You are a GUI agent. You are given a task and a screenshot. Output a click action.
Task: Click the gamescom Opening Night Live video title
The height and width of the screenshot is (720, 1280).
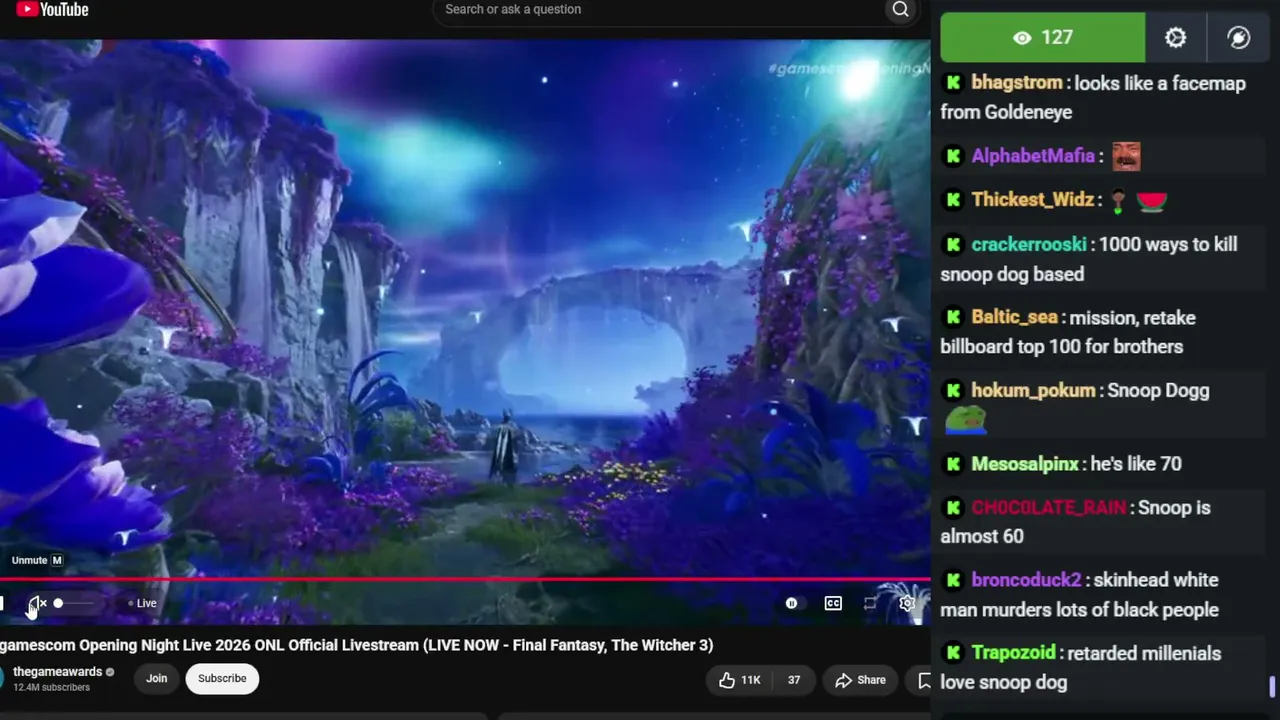356,645
